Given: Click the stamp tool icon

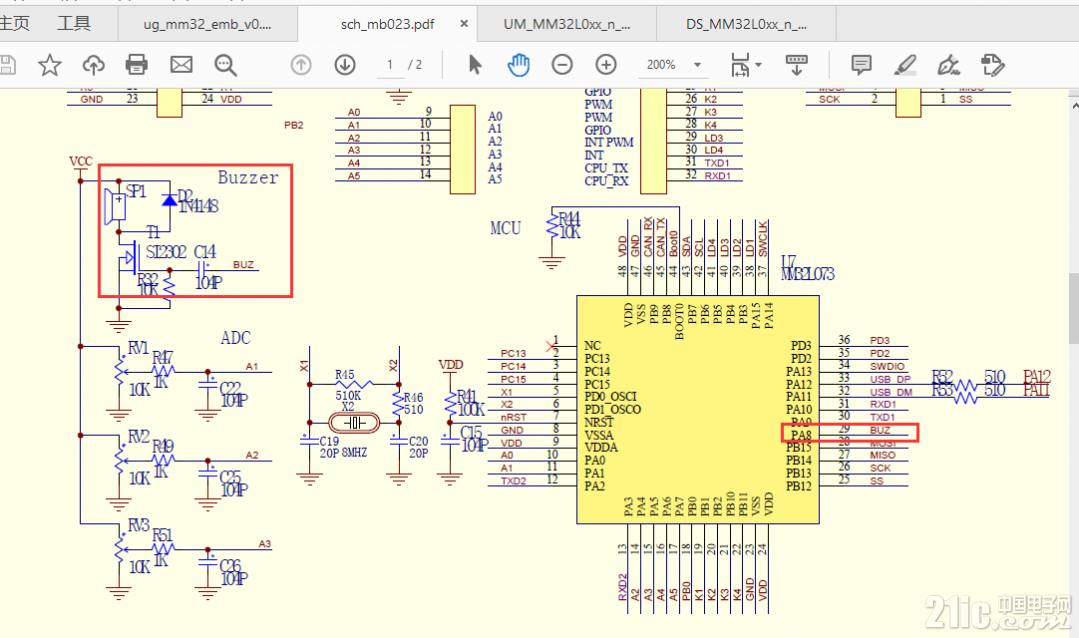Looking at the screenshot, I should (x=992, y=65).
